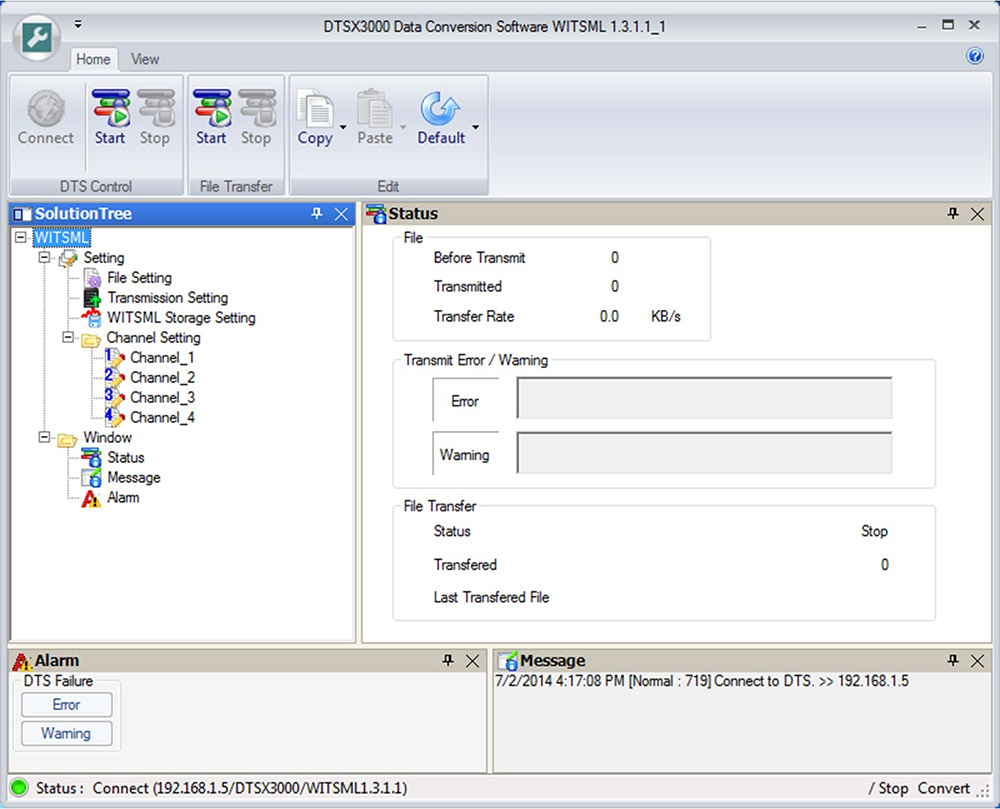Open the Default button dropdown arrow
This screenshot has width=1000, height=809.
click(x=476, y=128)
